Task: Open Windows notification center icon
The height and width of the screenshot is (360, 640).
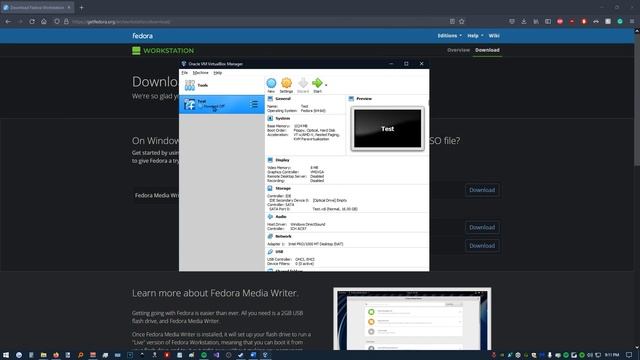Action: coord(629,355)
